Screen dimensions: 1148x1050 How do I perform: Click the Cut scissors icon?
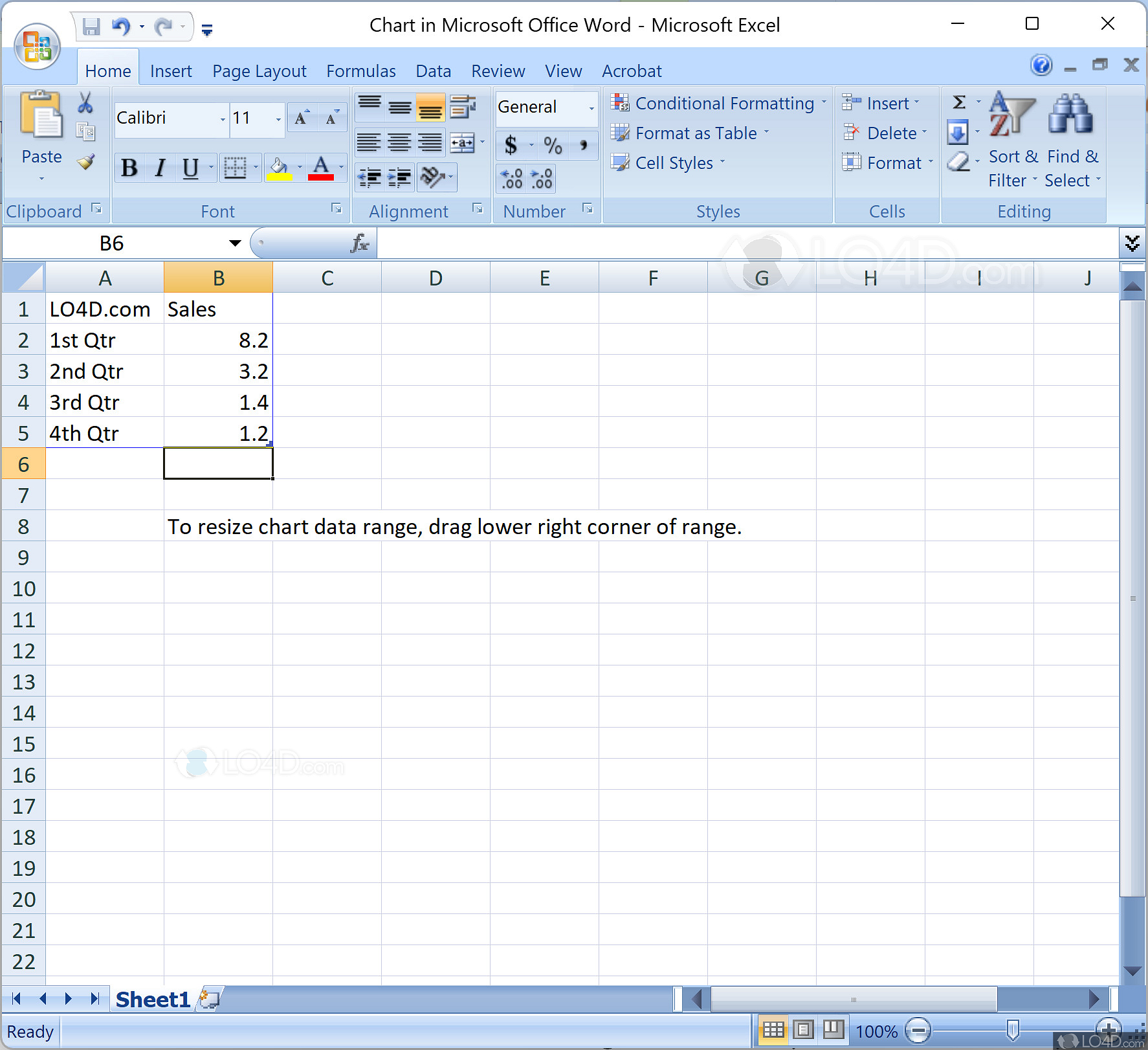pos(85,104)
